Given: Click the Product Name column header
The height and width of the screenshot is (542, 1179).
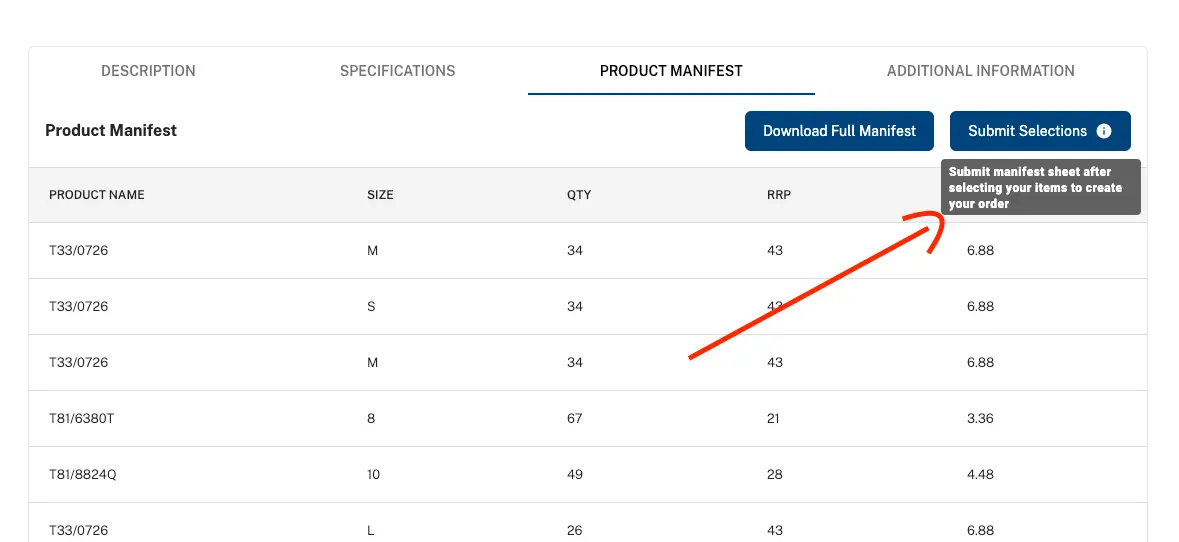Looking at the screenshot, I should coord(96,195).
